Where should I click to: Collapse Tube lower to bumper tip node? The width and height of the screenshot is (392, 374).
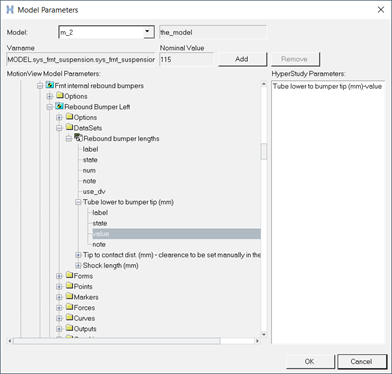click(x=78, y=202)
